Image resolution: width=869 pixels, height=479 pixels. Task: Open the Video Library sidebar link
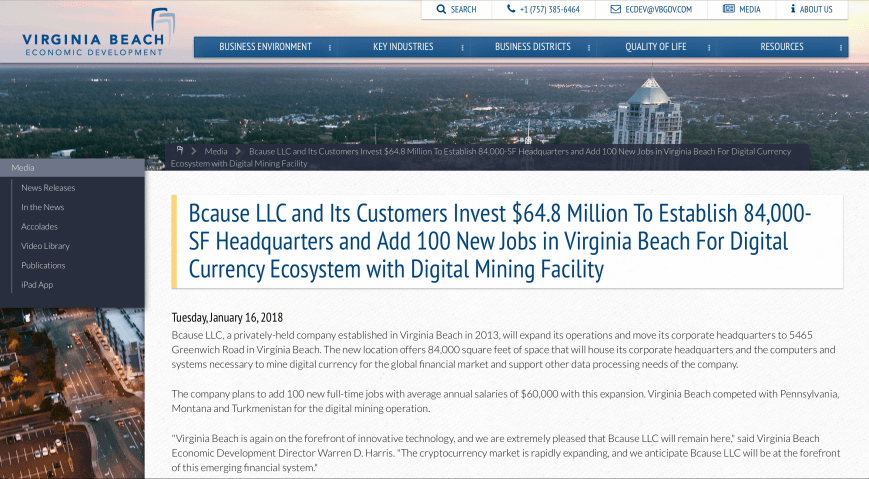[45, 246]
